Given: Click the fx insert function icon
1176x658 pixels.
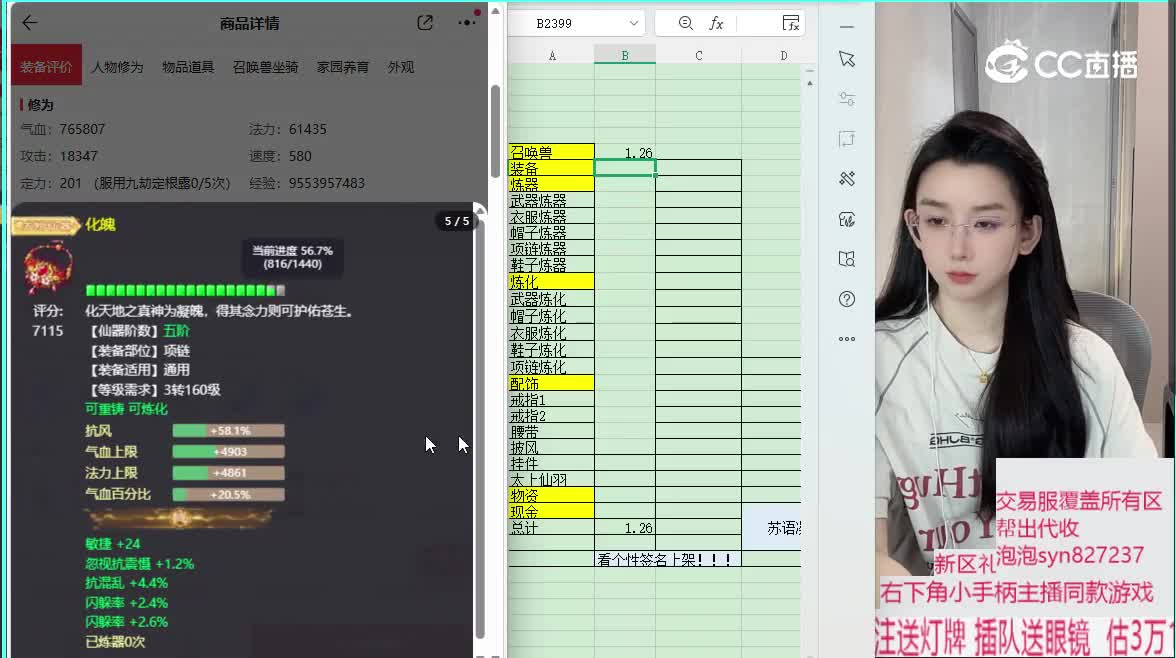Looking at the screenshot, I should point(716,23).
